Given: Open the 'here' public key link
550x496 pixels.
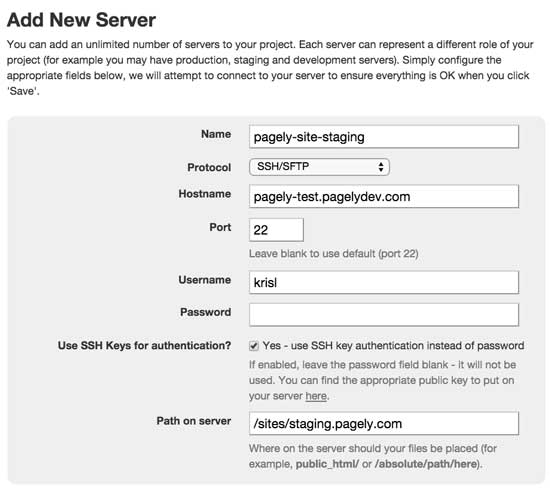Looking at the screenshot, I should point(316,396).
